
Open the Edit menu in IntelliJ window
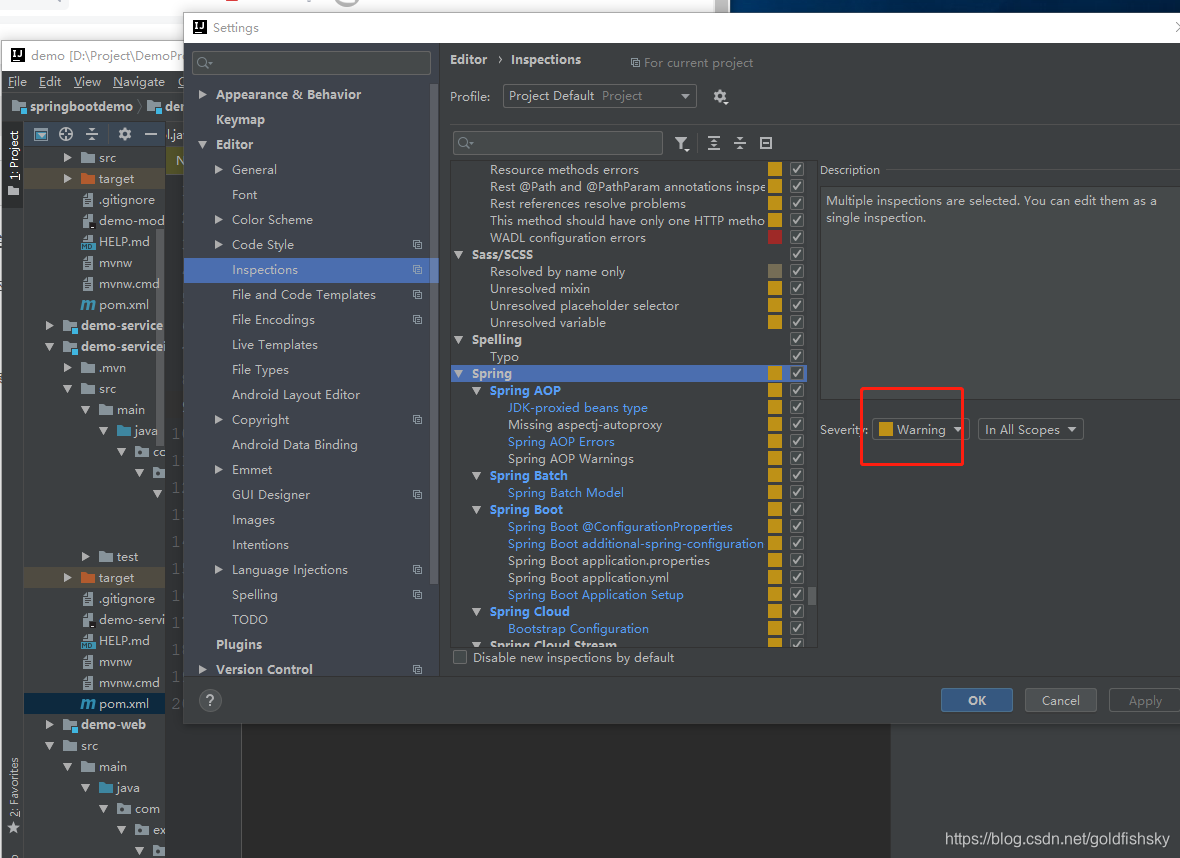tap(50, 81)
